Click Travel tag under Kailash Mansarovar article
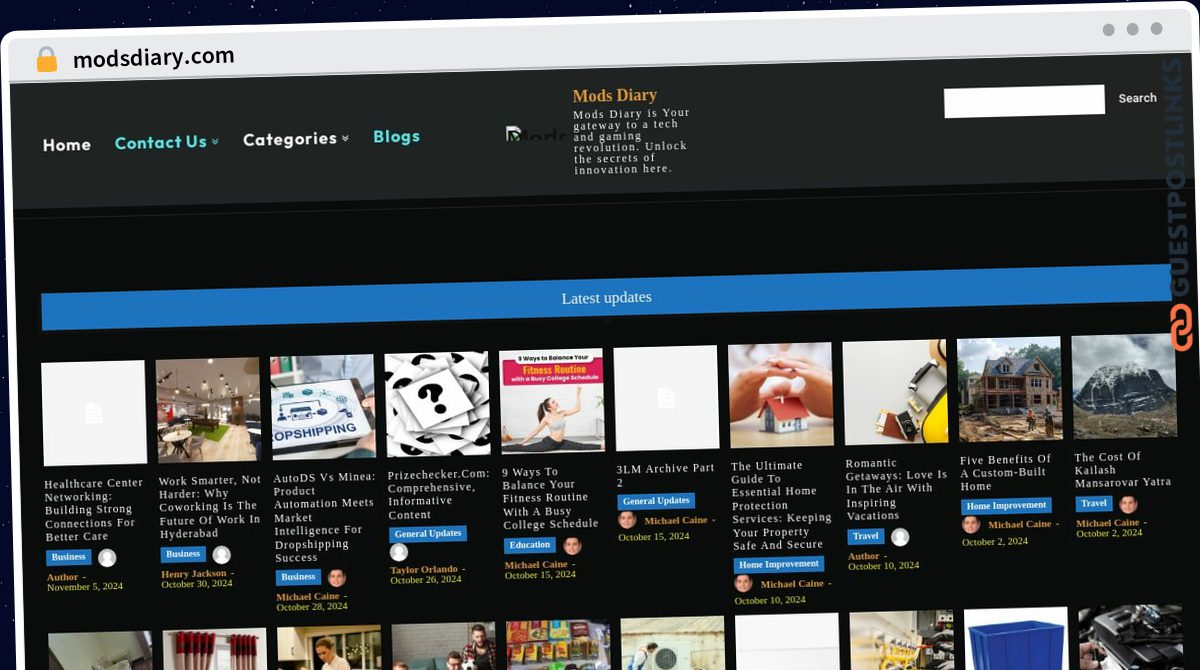The image size is (1200, 670). tap(1095, 504)
